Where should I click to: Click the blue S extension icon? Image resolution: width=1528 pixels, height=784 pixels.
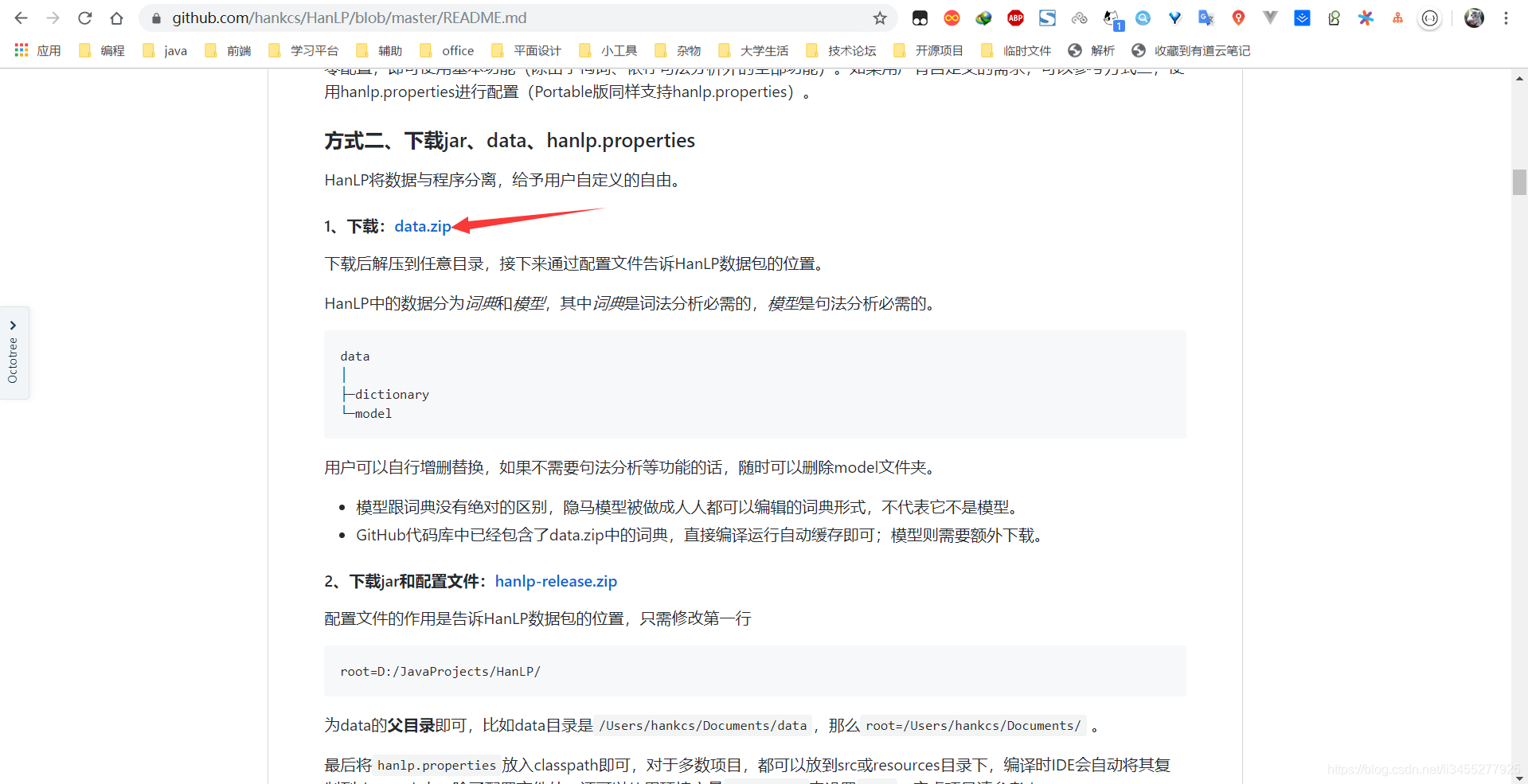click(x=1047, y=18)
